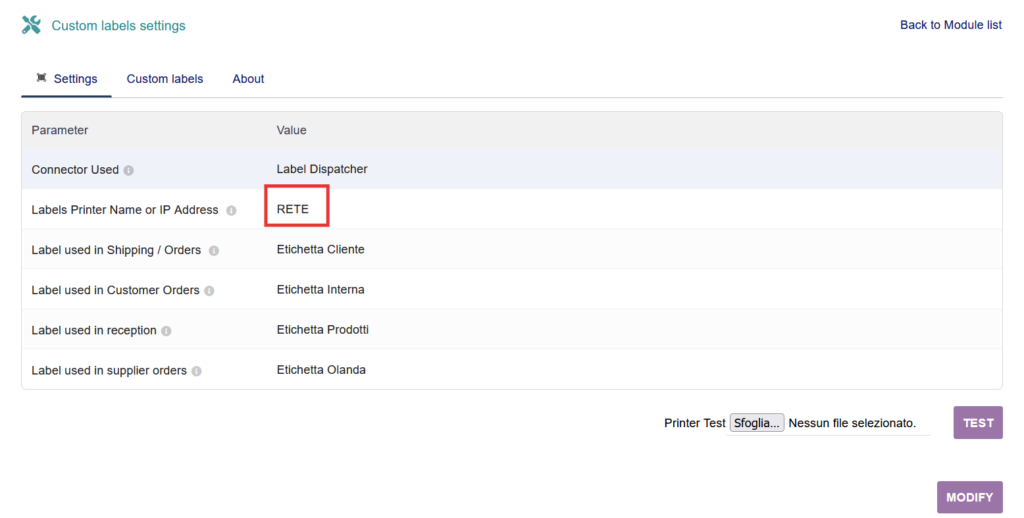Go back to Module list
This screenshot has width=1024, height=518.
point(950,25)
